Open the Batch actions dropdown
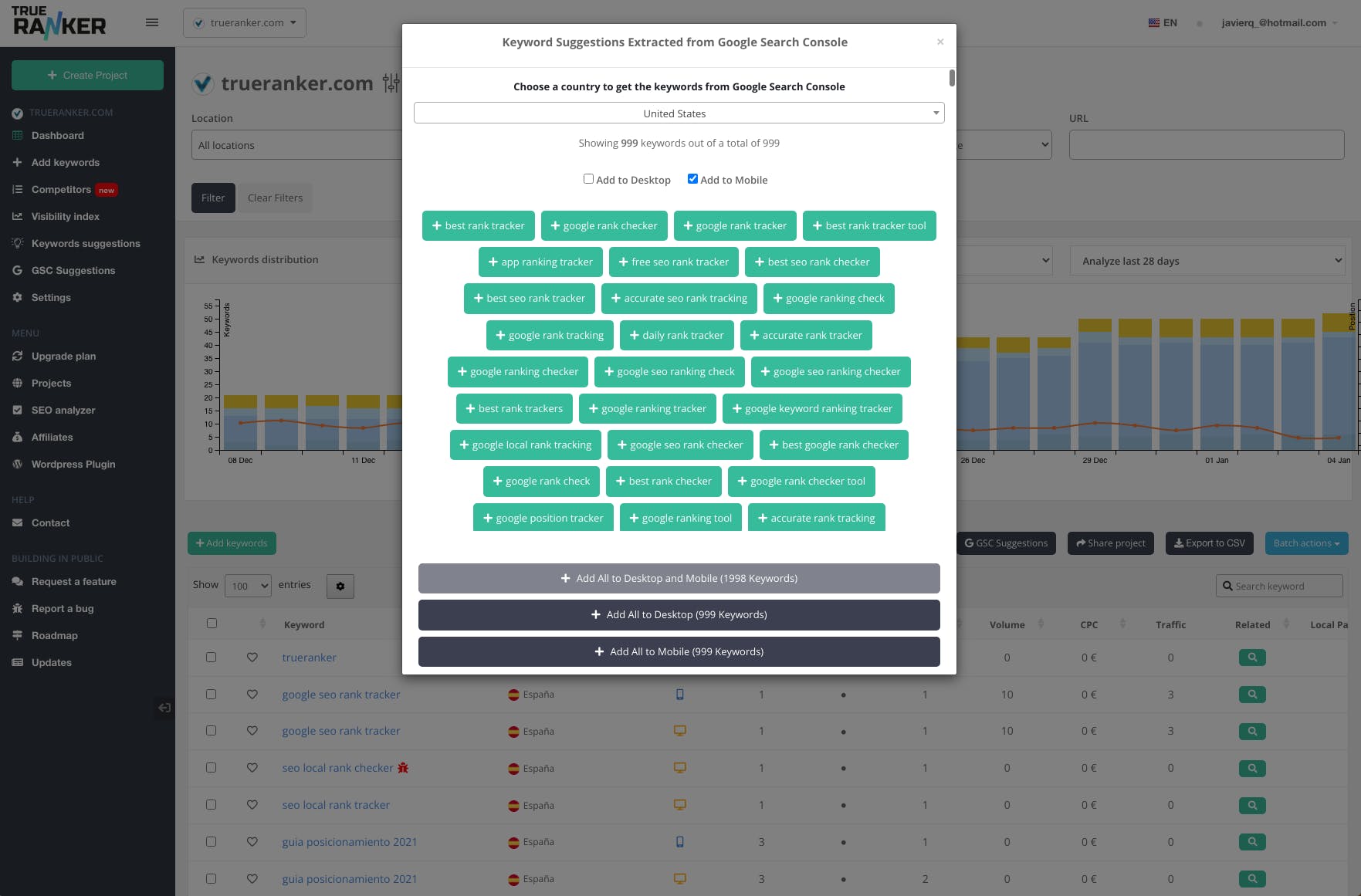1361x896 pixels. (1306, 543)
